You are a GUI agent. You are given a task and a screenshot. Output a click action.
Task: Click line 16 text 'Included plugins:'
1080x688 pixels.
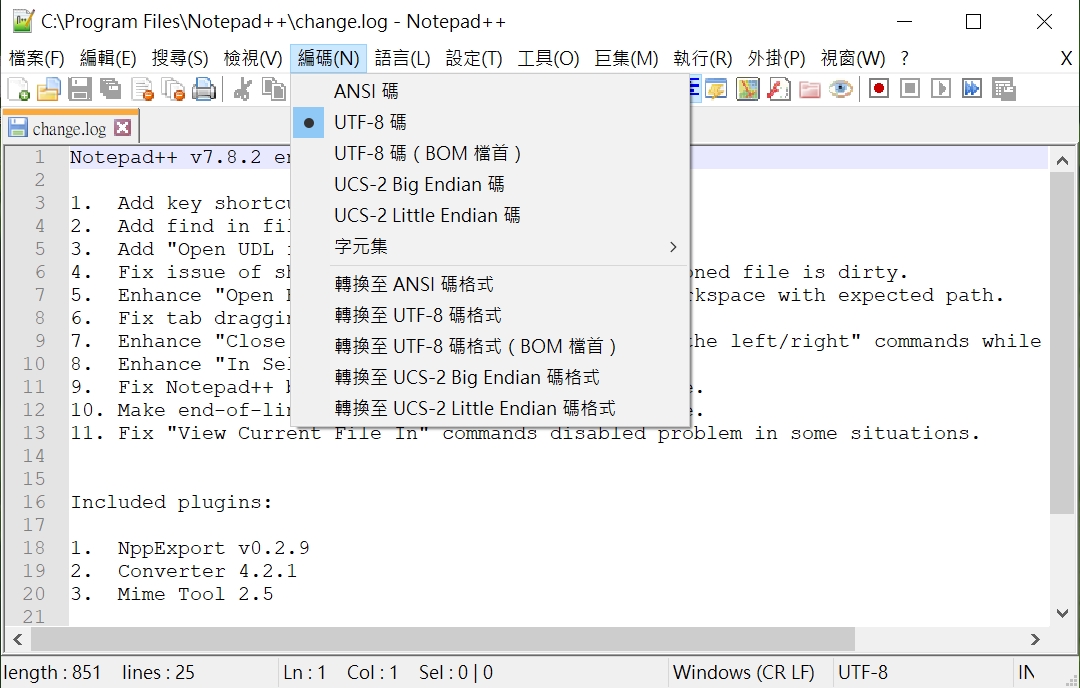(172, 502)
